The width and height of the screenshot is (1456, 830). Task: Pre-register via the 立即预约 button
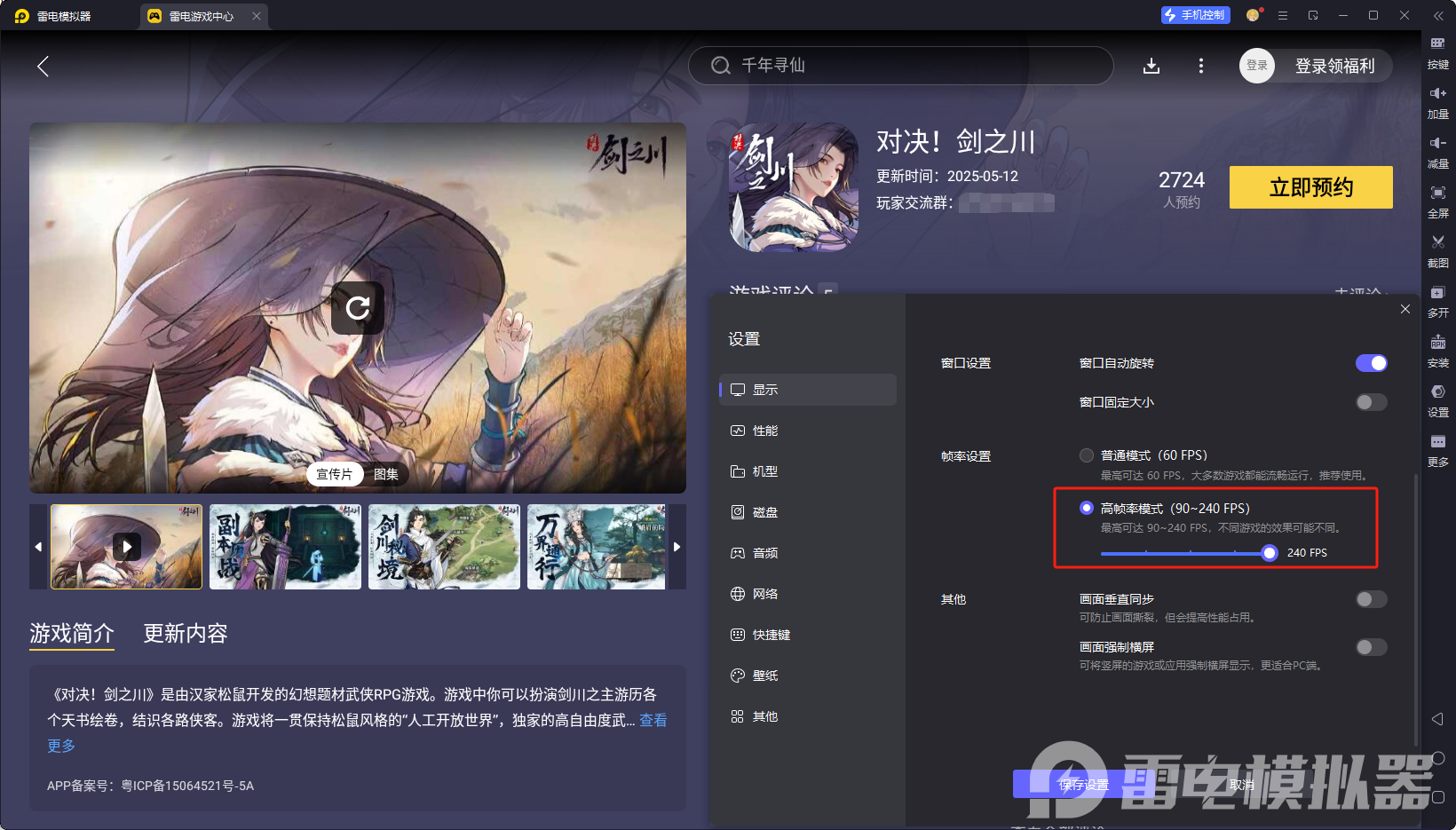pos(1310,187)
